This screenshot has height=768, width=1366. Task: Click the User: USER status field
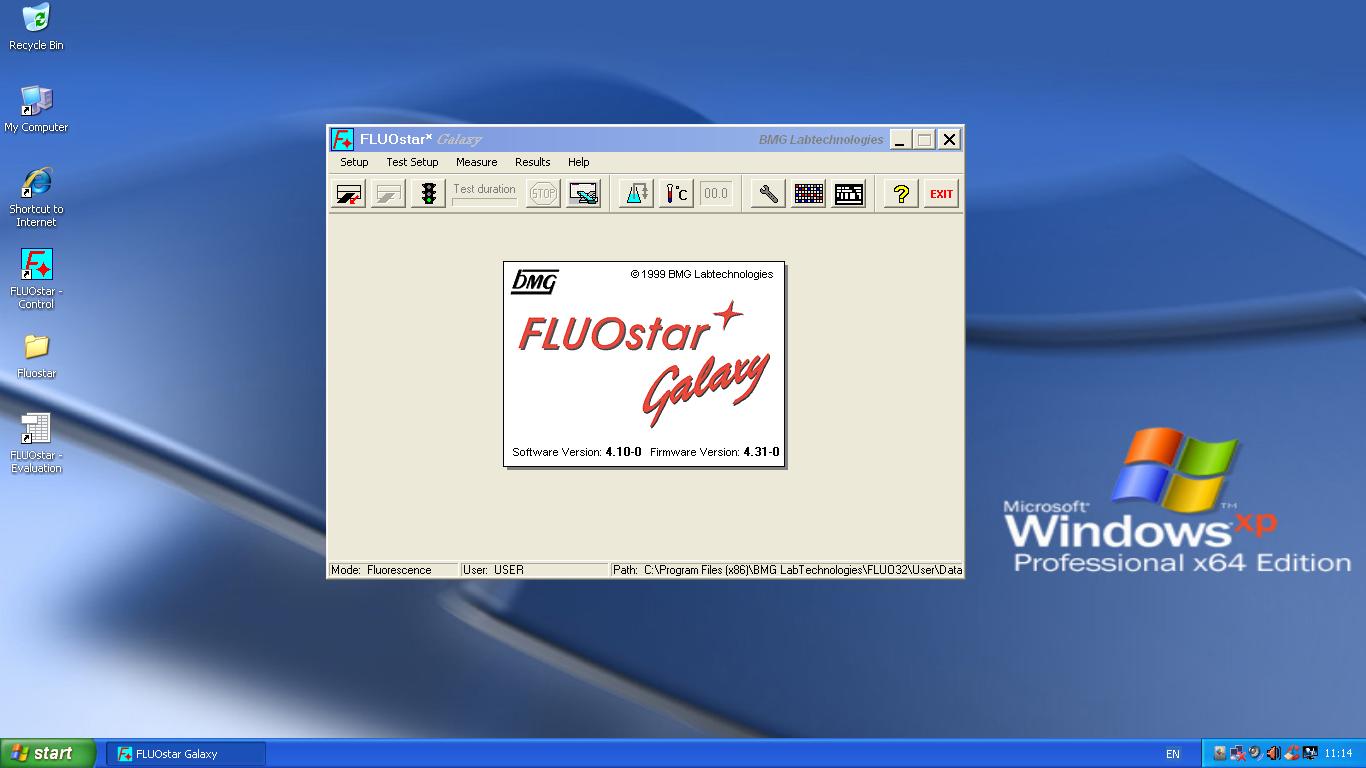(534, 570)
